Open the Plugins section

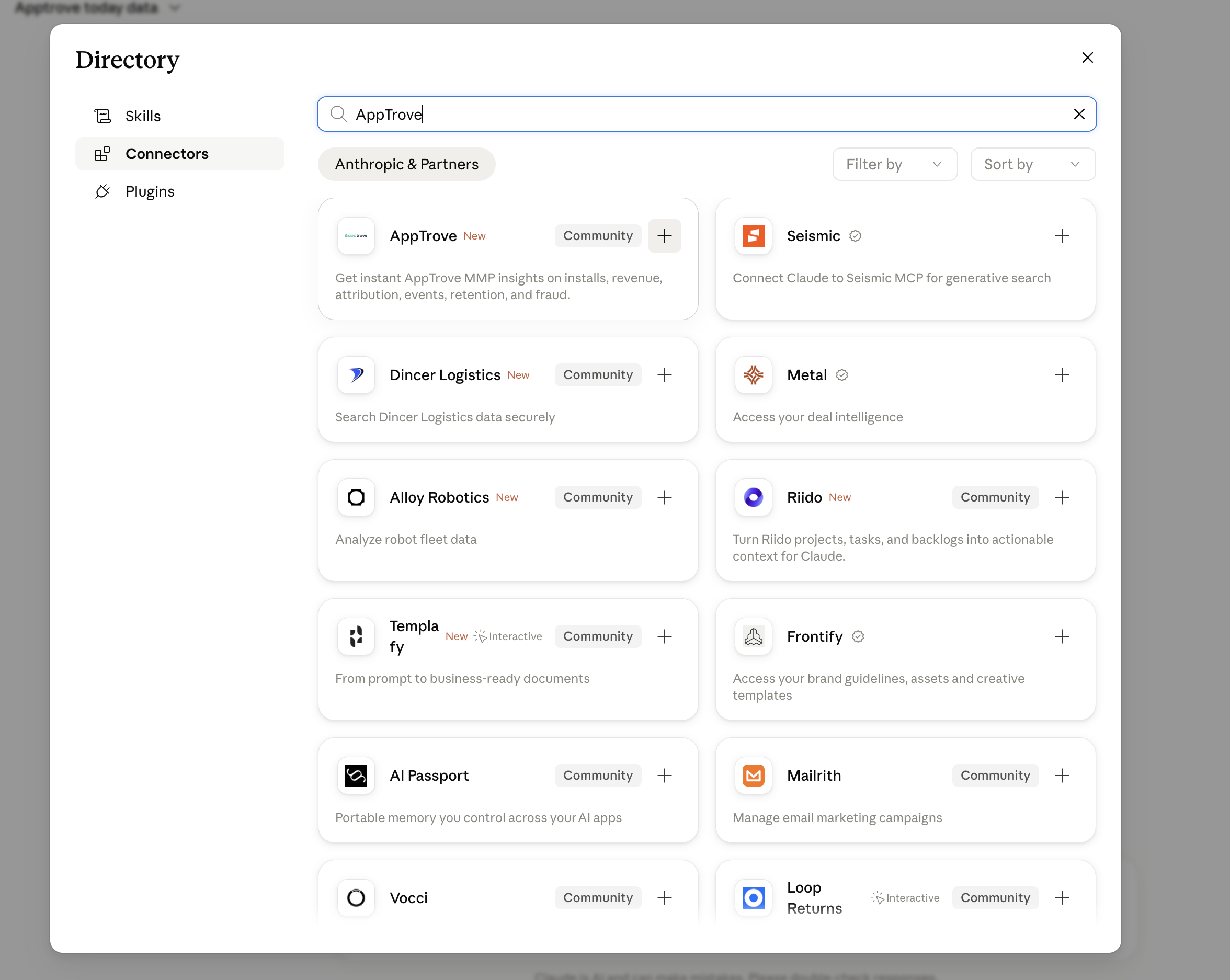180,191
